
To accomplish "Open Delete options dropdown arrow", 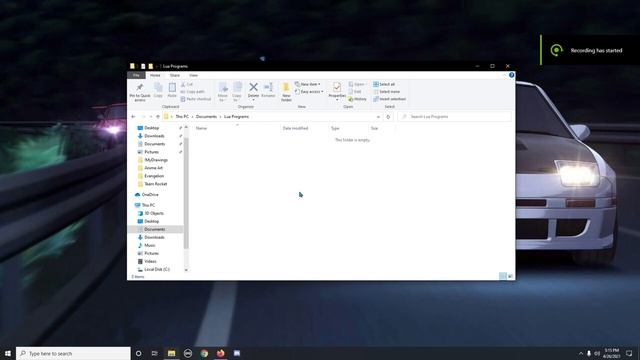I will [253, 100].
